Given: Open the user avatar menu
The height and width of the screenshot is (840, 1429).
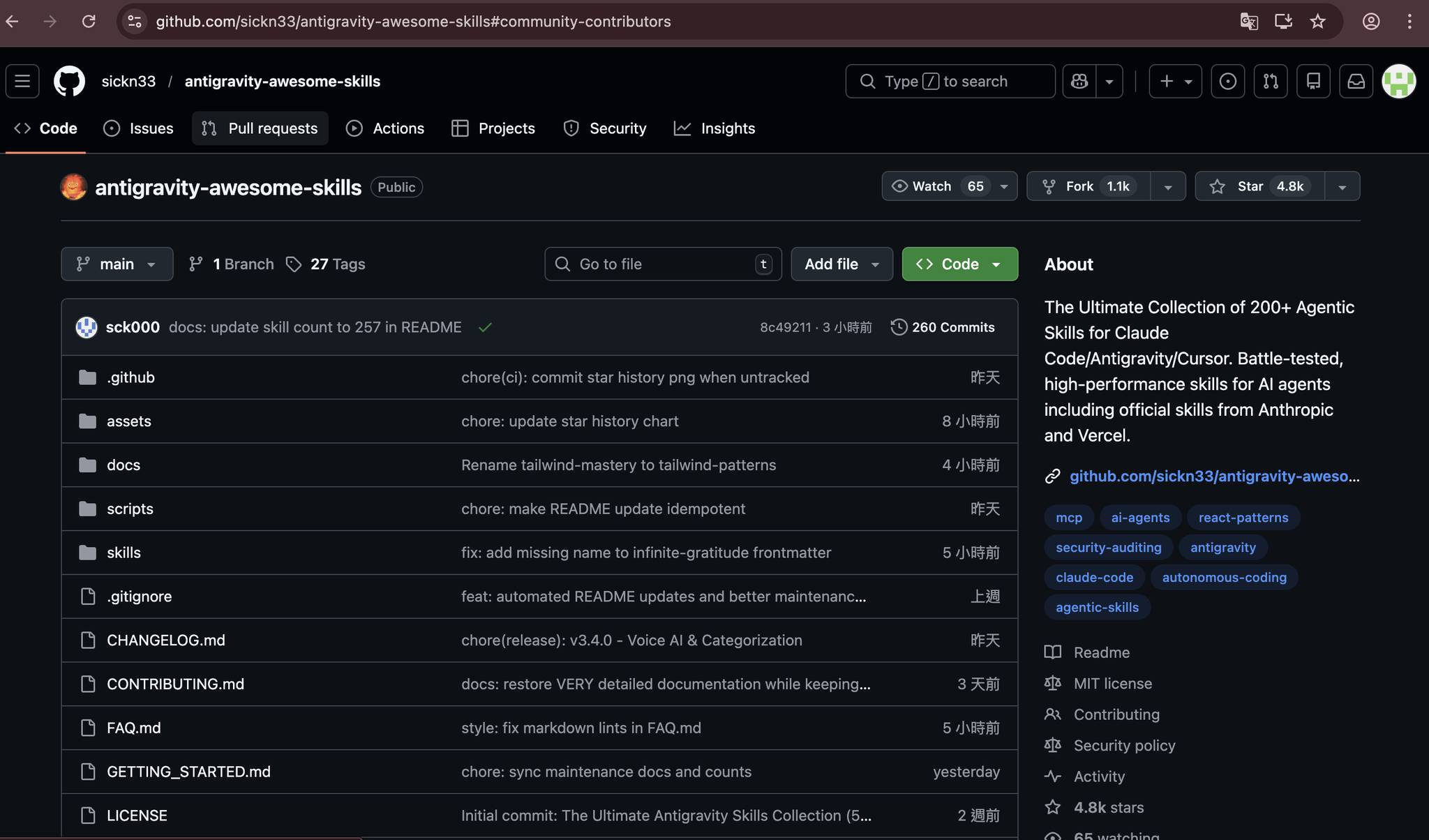Looking at the screenshot, I should (x=1399, y=81).
